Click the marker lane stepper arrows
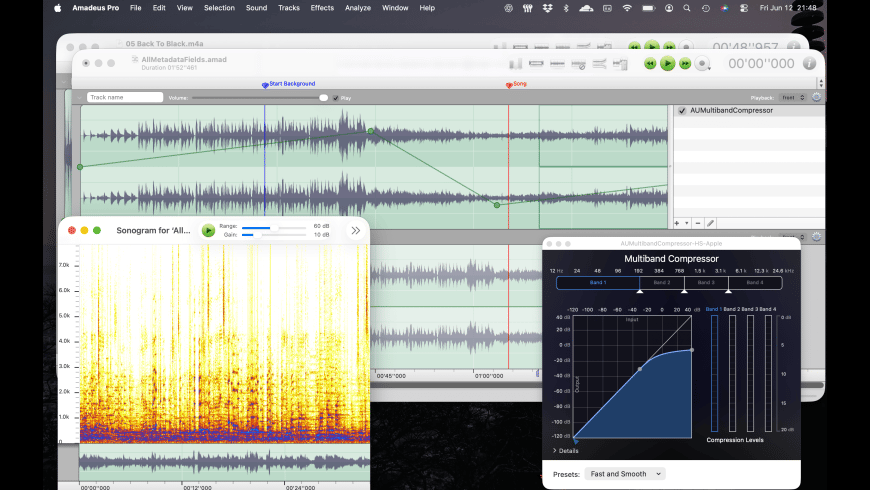The width and height of the screenshot is (870, 490). pos(821,83)
